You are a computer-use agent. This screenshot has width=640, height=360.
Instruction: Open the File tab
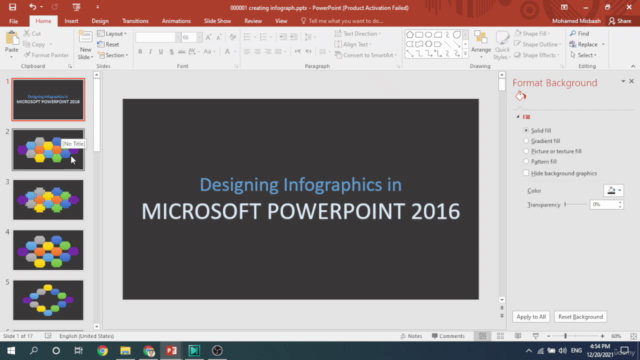[x=13, y=21]
